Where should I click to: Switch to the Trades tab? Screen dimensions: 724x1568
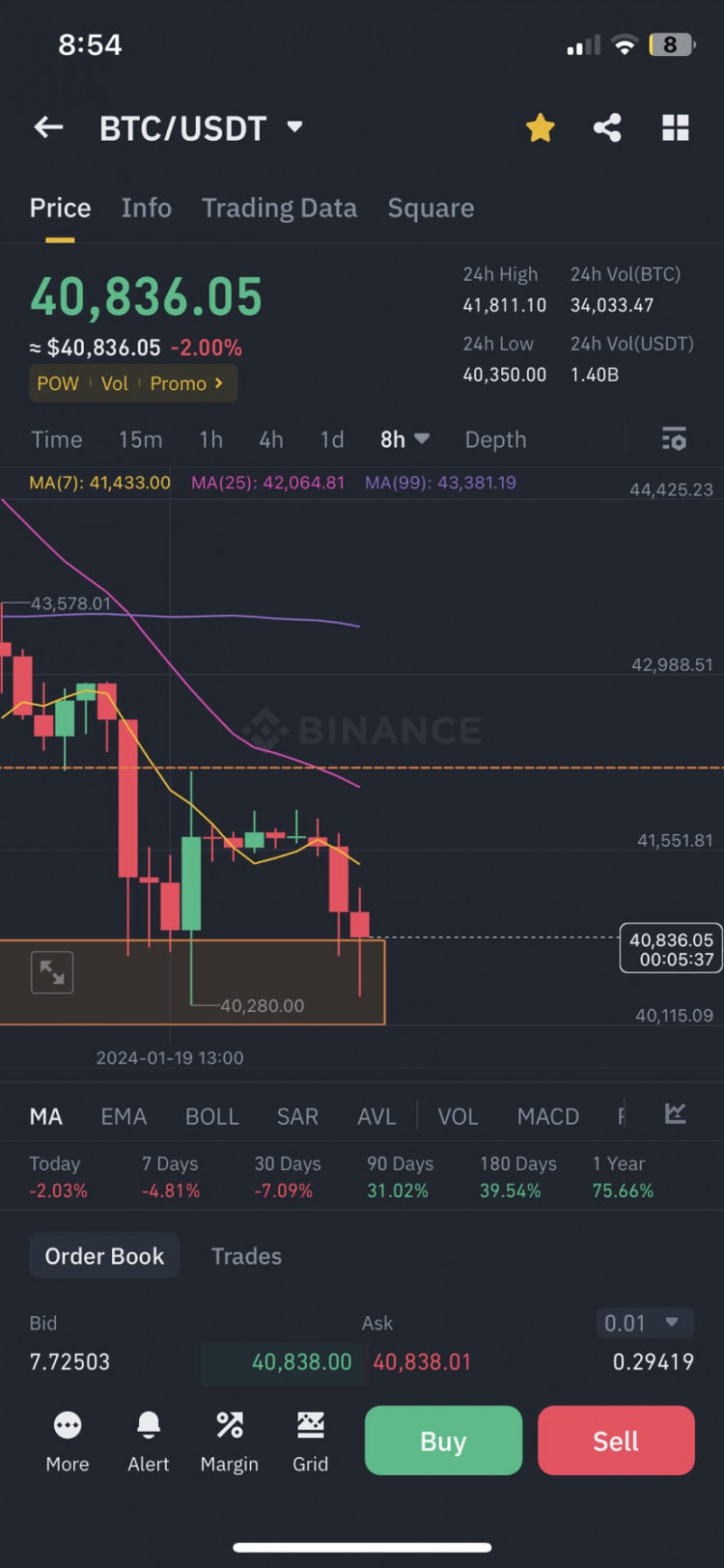pyautogui.click(x=246, y=1255)
